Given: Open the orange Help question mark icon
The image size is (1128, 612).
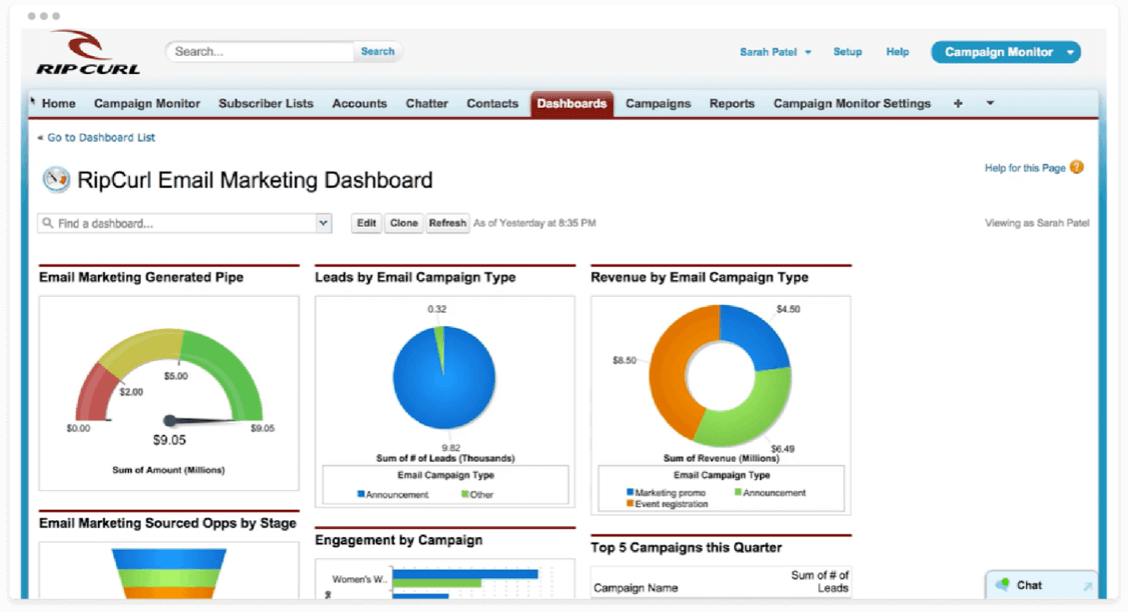Looking at the screenshot, I should click(1077, 168).
